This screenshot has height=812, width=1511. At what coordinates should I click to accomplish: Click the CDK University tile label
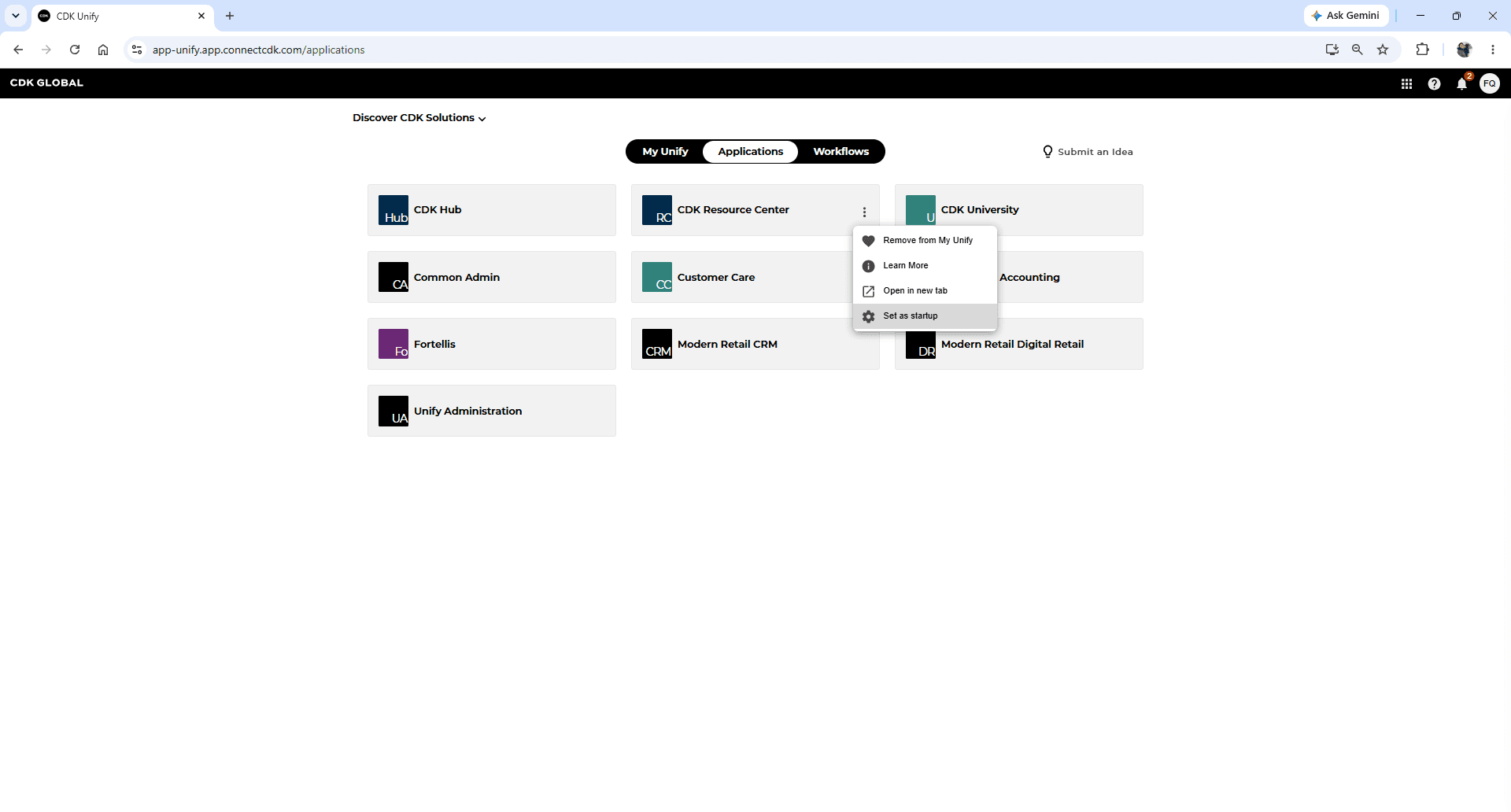point(980,210)
